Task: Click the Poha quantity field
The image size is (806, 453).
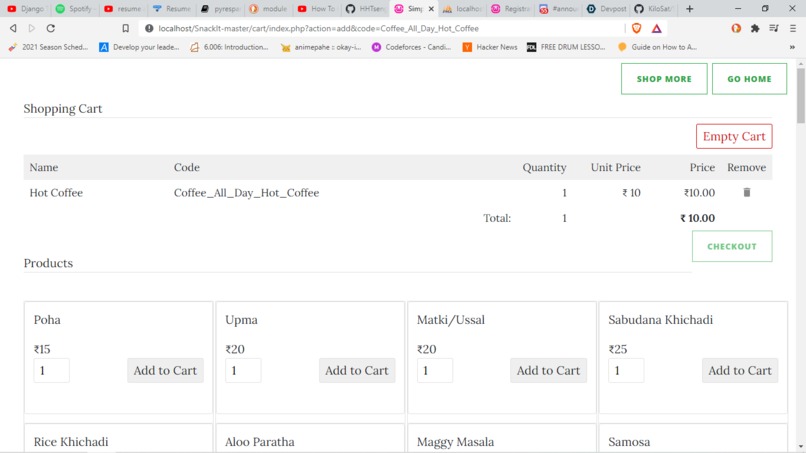Action: tap(51, 370)
